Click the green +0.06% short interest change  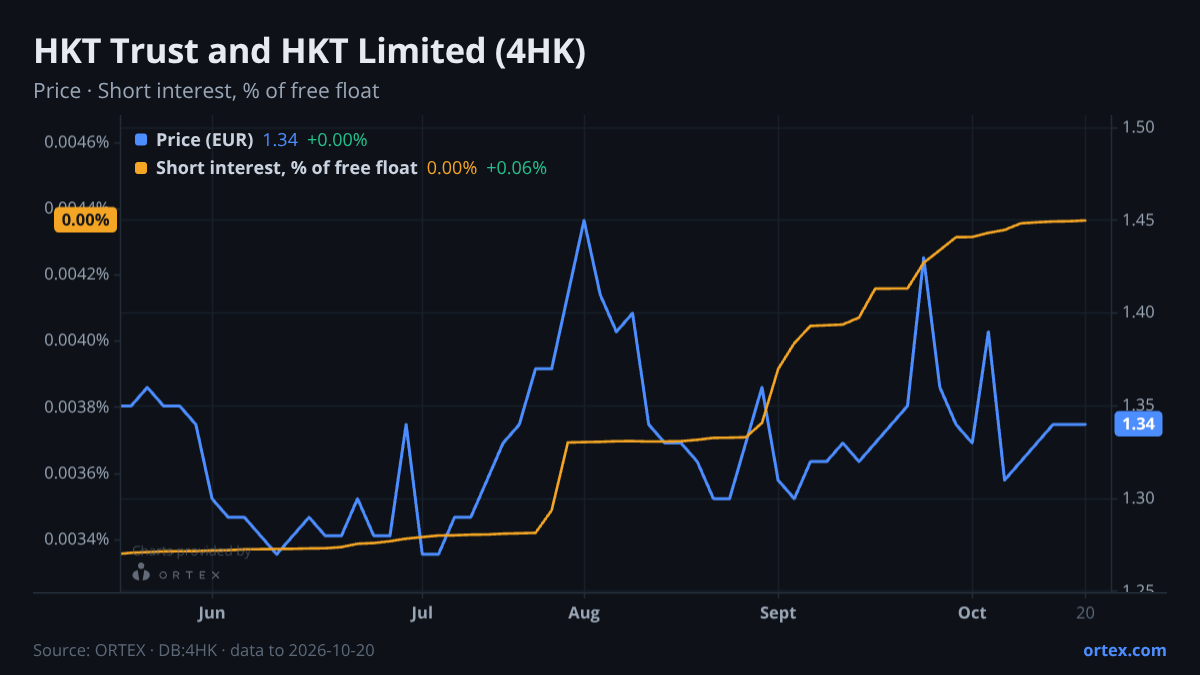pos(516,168)
